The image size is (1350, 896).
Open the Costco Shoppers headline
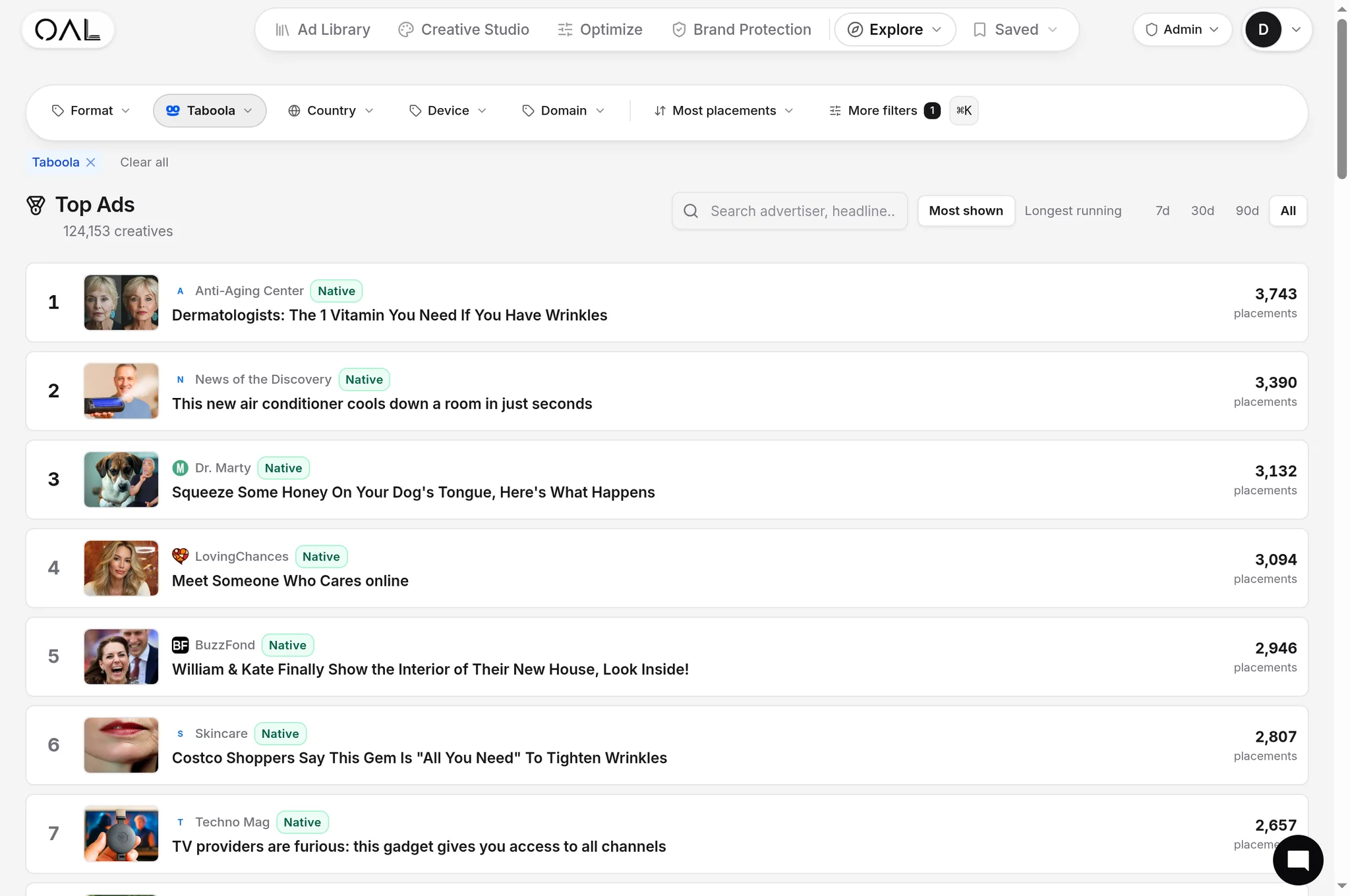(419, 758)
